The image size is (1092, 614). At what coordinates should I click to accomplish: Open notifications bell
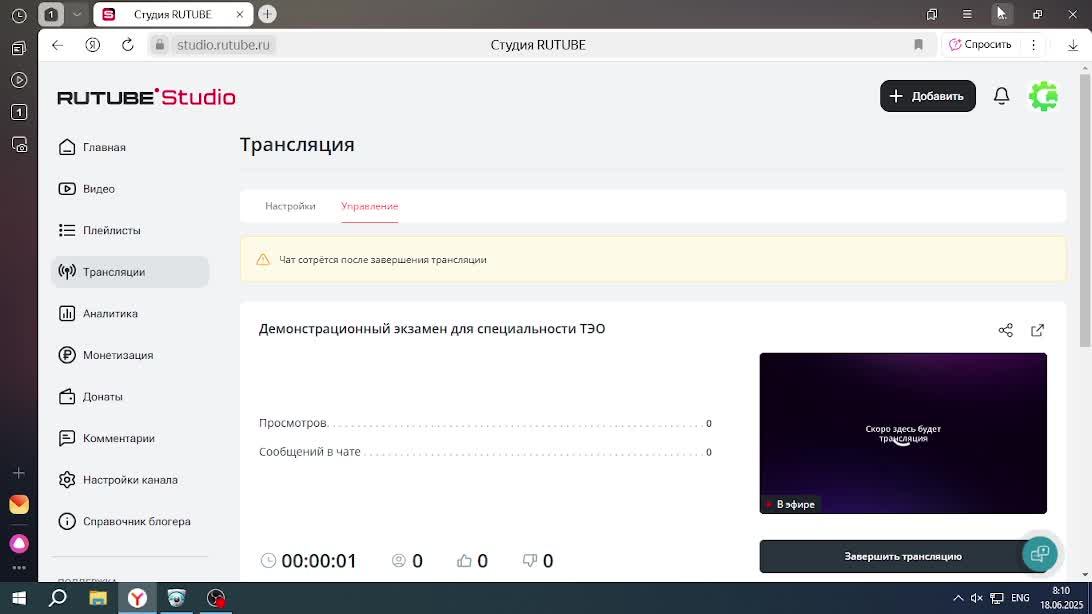click(x=1001, y=96)
